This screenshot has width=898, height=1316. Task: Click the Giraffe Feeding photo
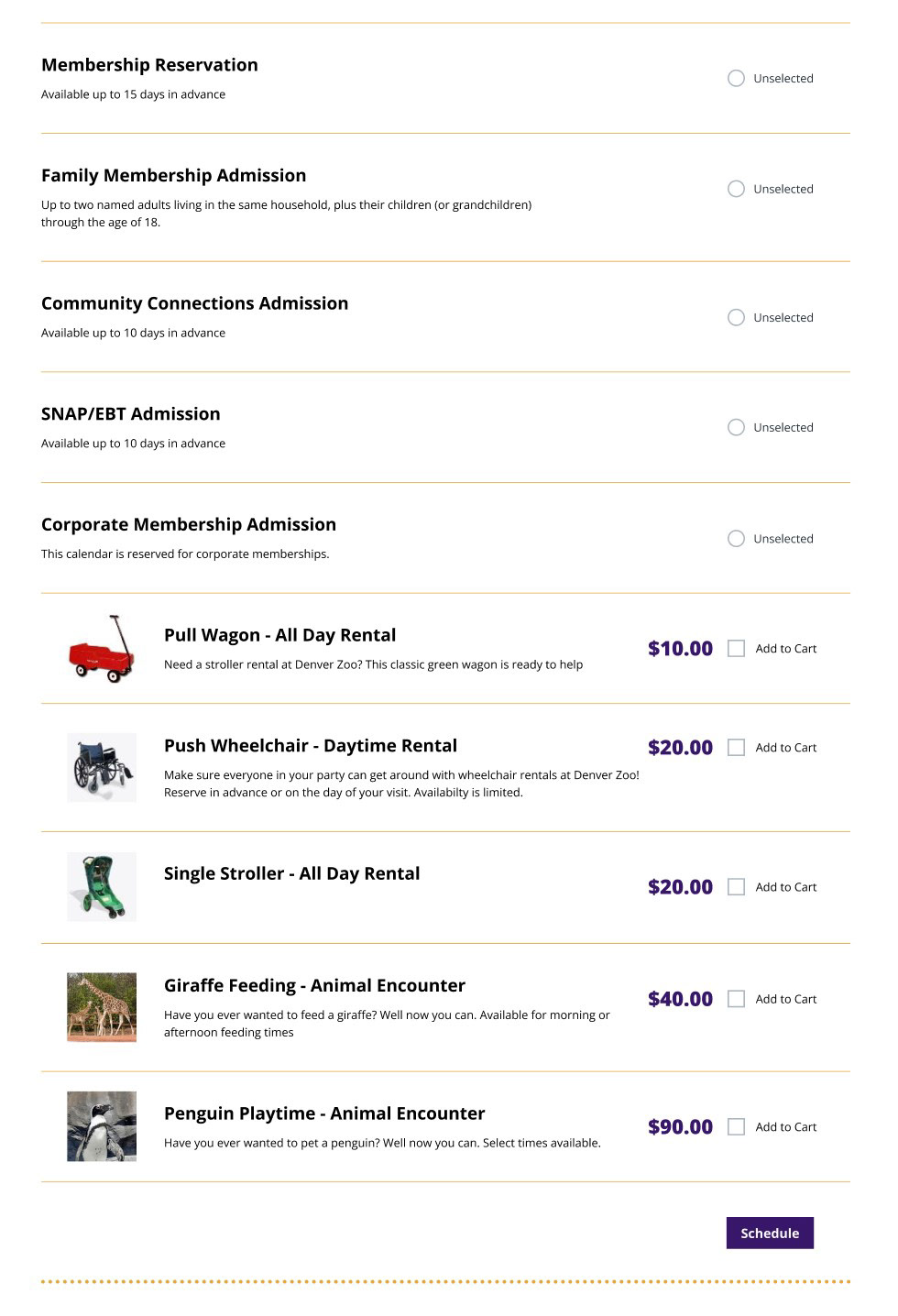coord(102,1007)
